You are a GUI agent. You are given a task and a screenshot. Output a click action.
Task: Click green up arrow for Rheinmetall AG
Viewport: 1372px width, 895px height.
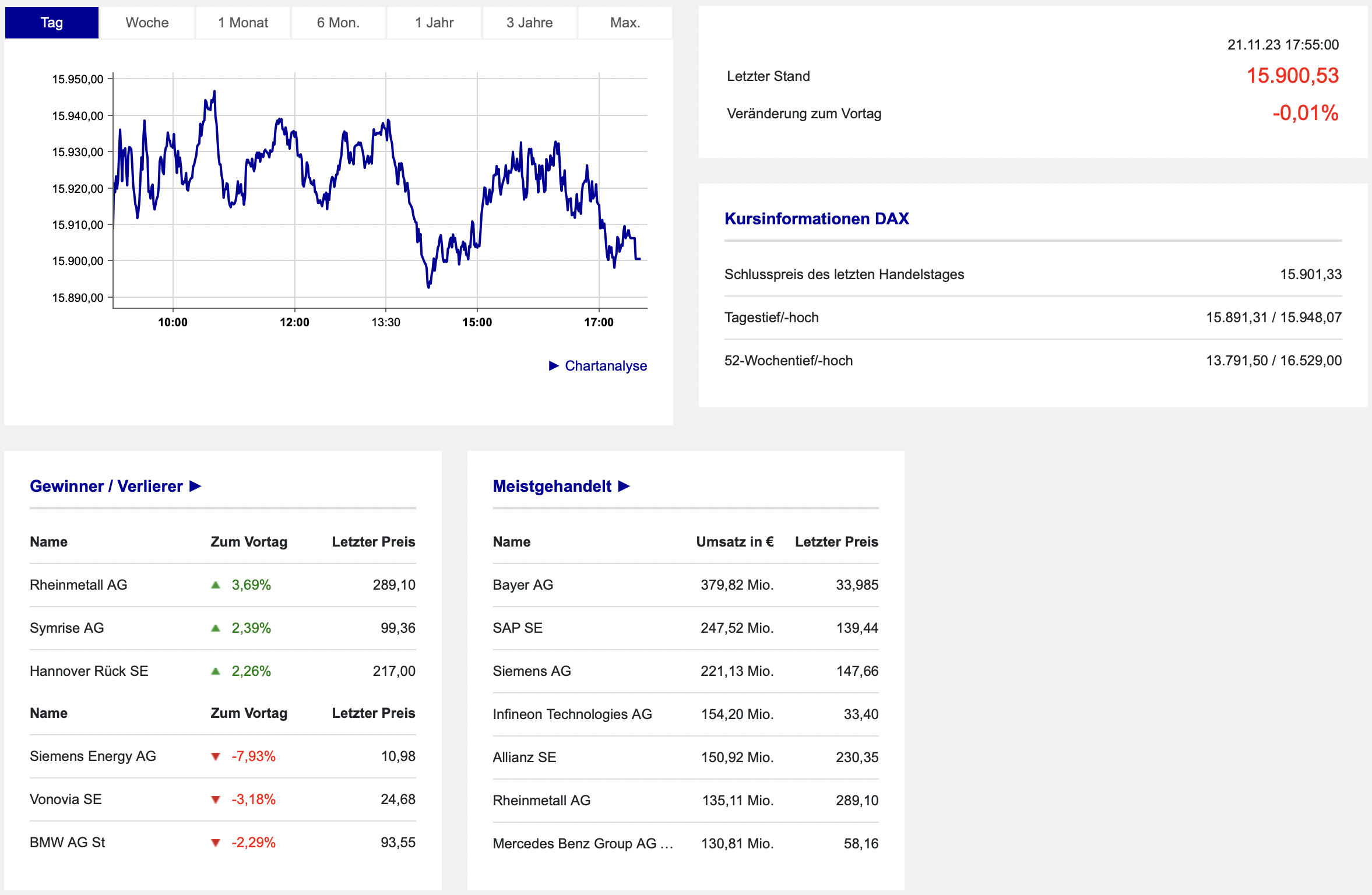tap(216, 585)
